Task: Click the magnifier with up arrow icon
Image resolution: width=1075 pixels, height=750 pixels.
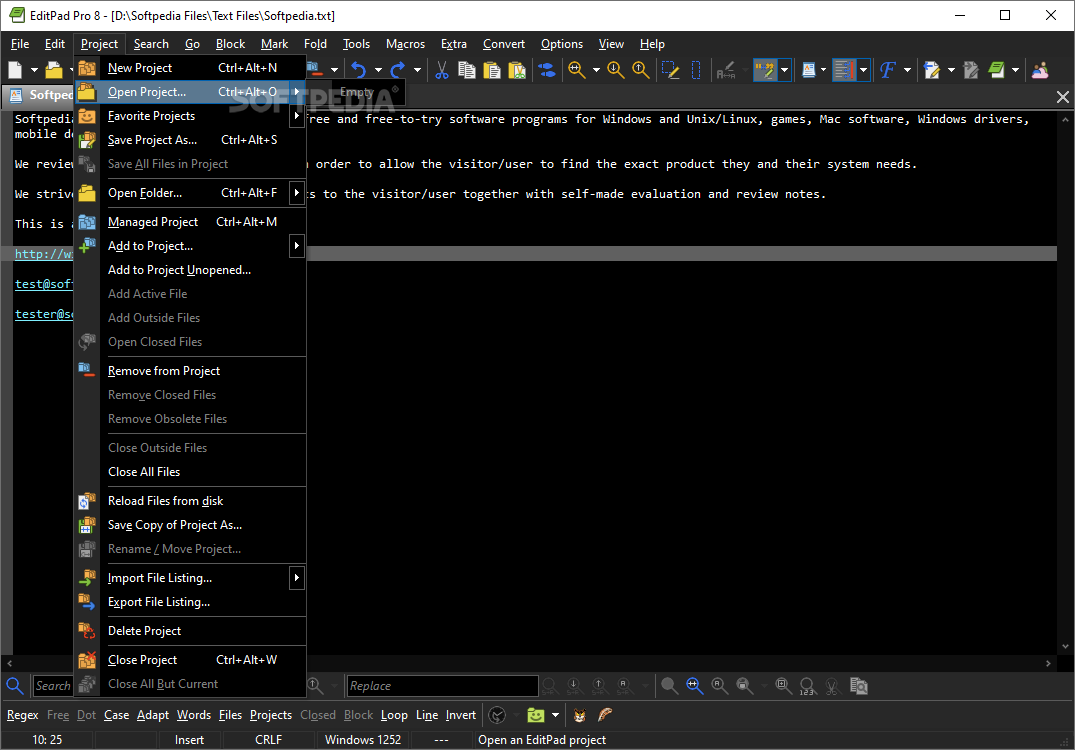Action: pos(640,69)
